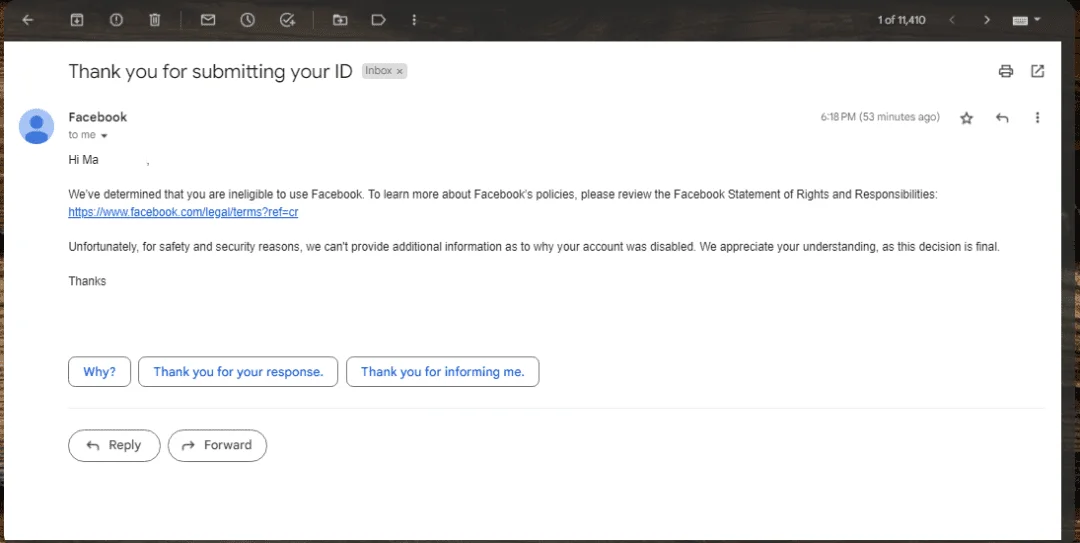Remove the Inbox label with x
This screenshot has height=543, width=1080.
pos(399,71)
